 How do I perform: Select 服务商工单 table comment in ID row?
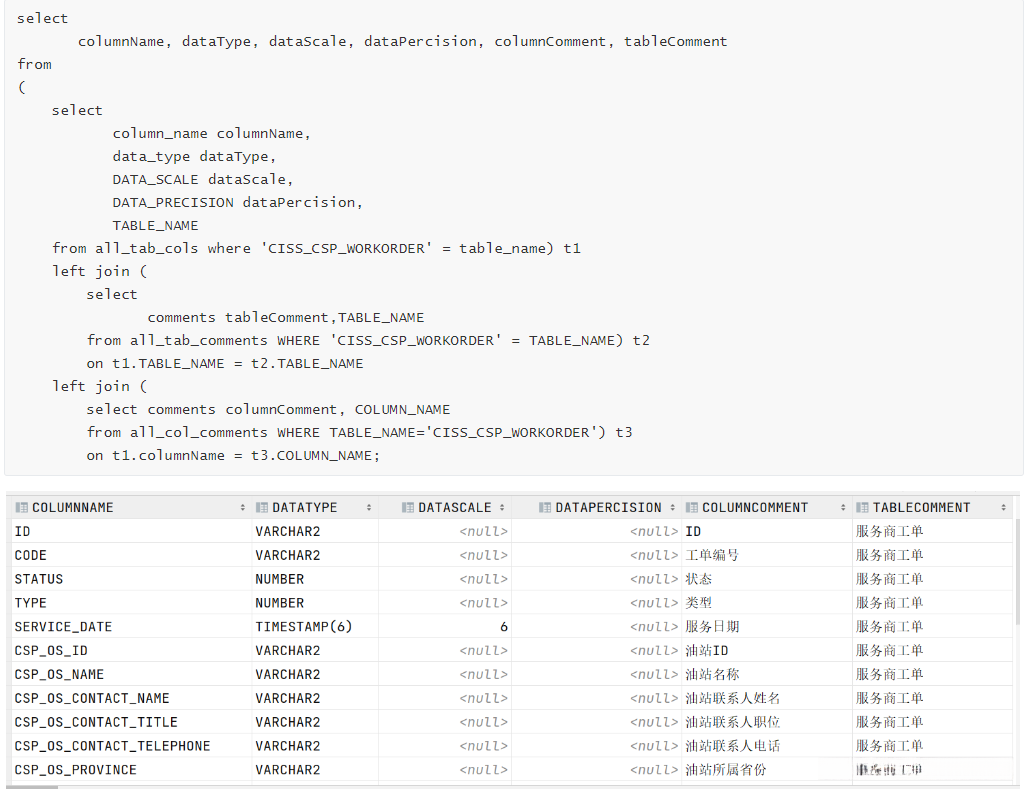[932, 531]
